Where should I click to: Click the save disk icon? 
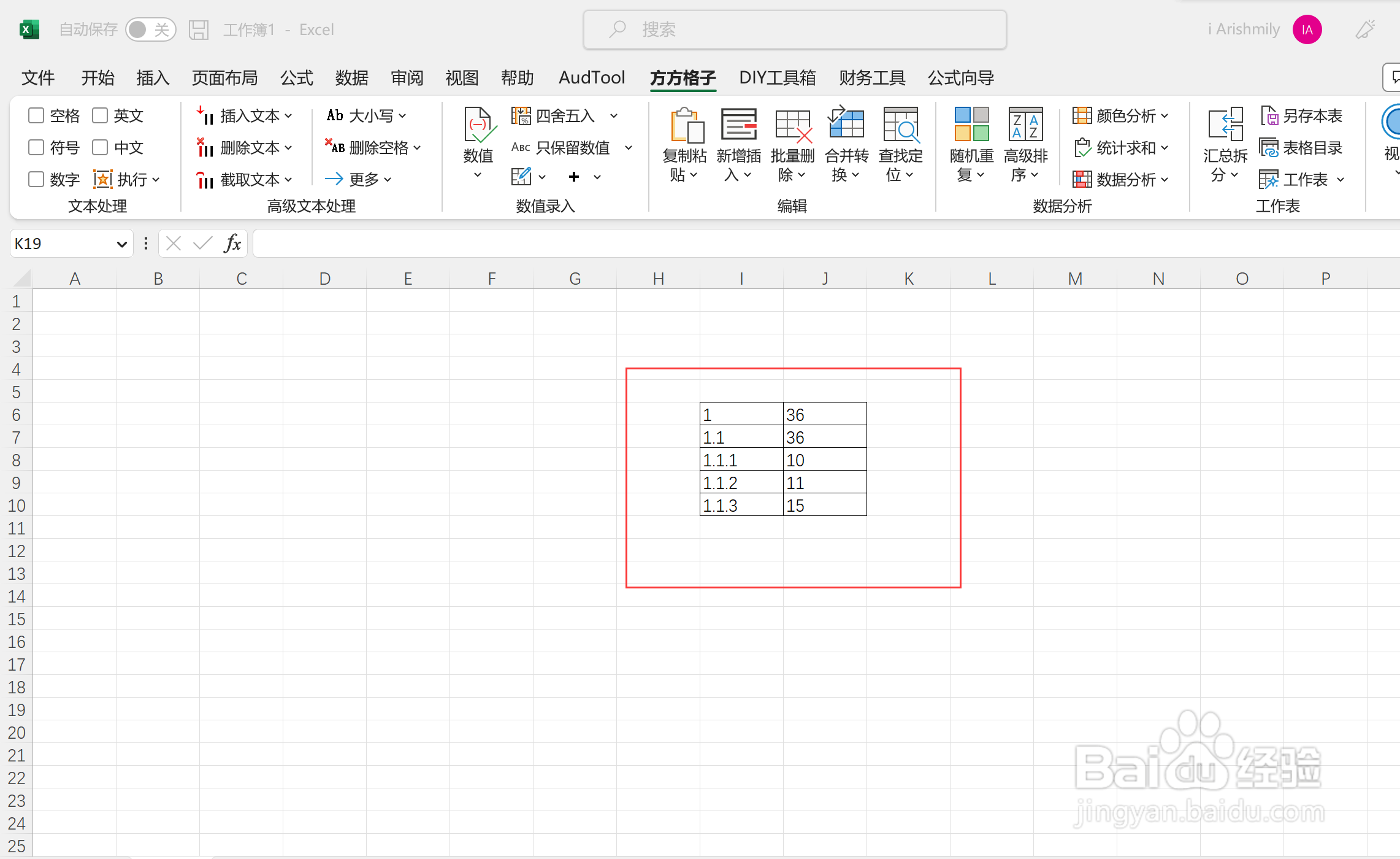(199, 29)
